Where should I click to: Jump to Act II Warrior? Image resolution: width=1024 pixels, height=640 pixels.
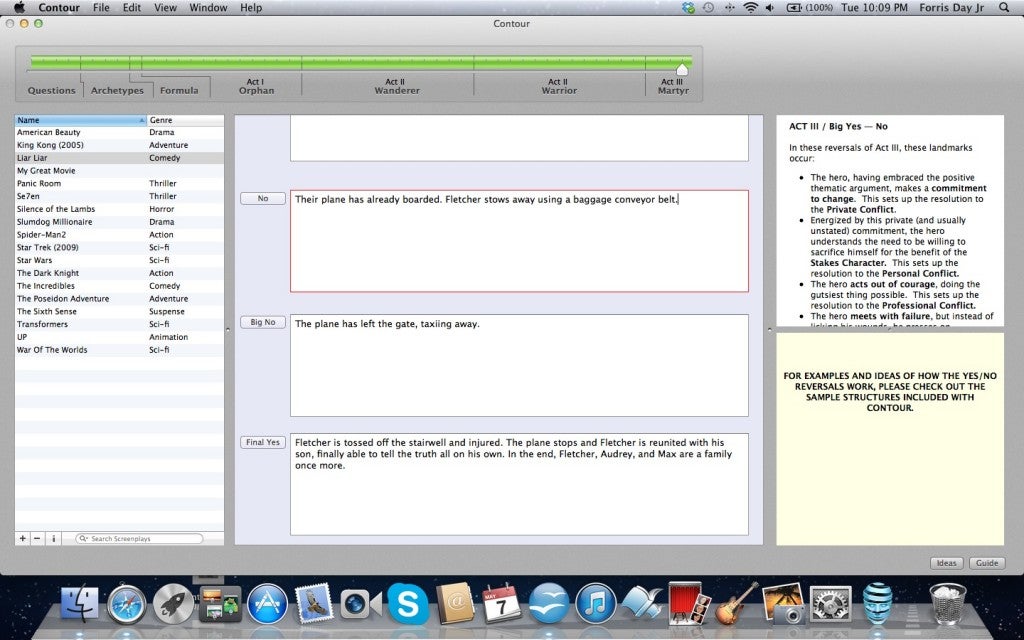tap(559, 86)
